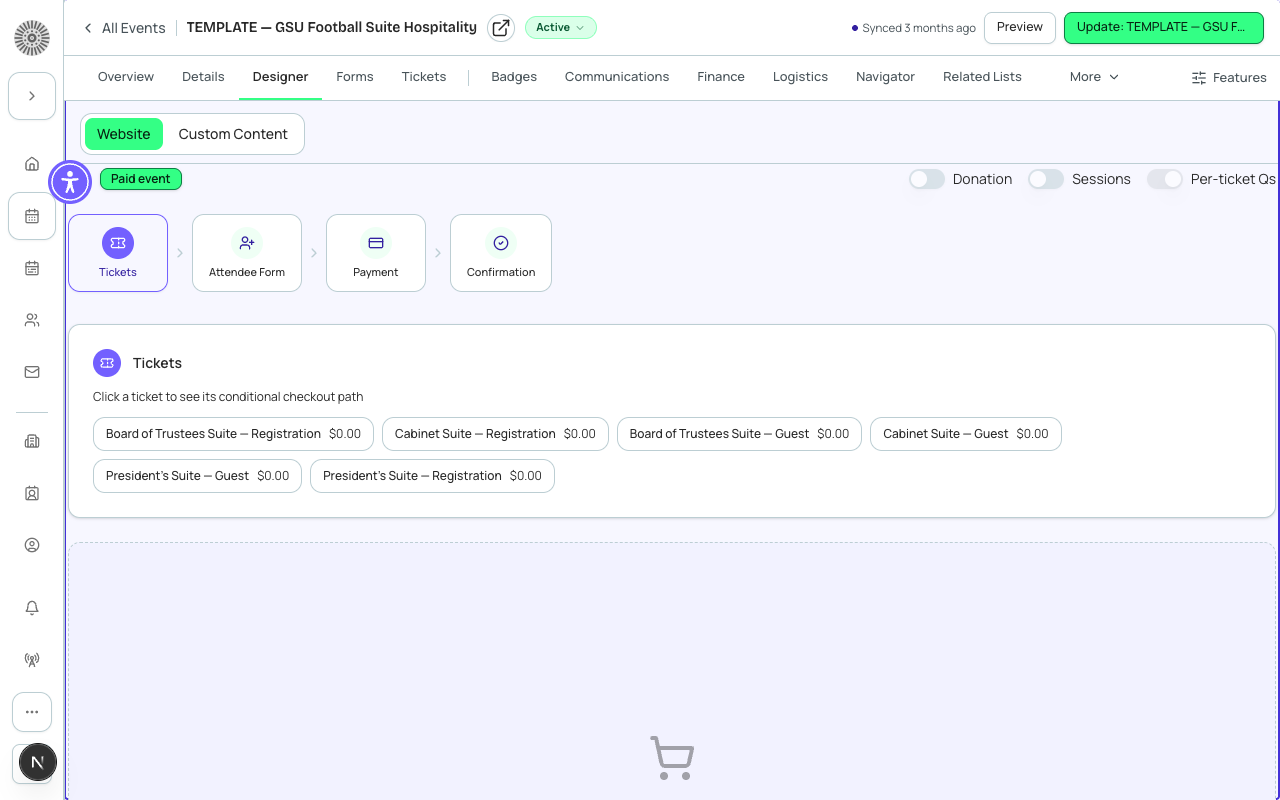This screenshot has width=1280, height=800.
Task: Enable the Donation toggle
Action: (927, 179)
